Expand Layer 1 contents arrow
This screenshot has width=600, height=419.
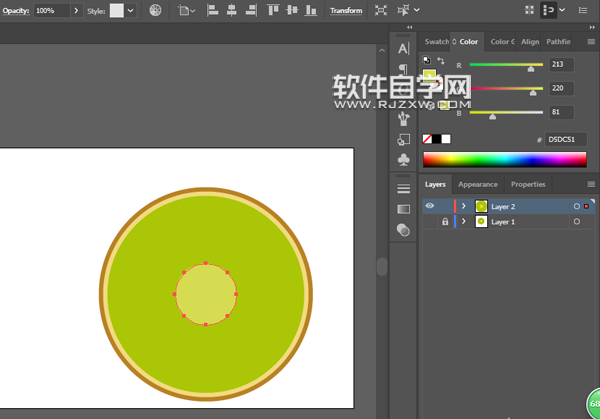click(464, 221)
